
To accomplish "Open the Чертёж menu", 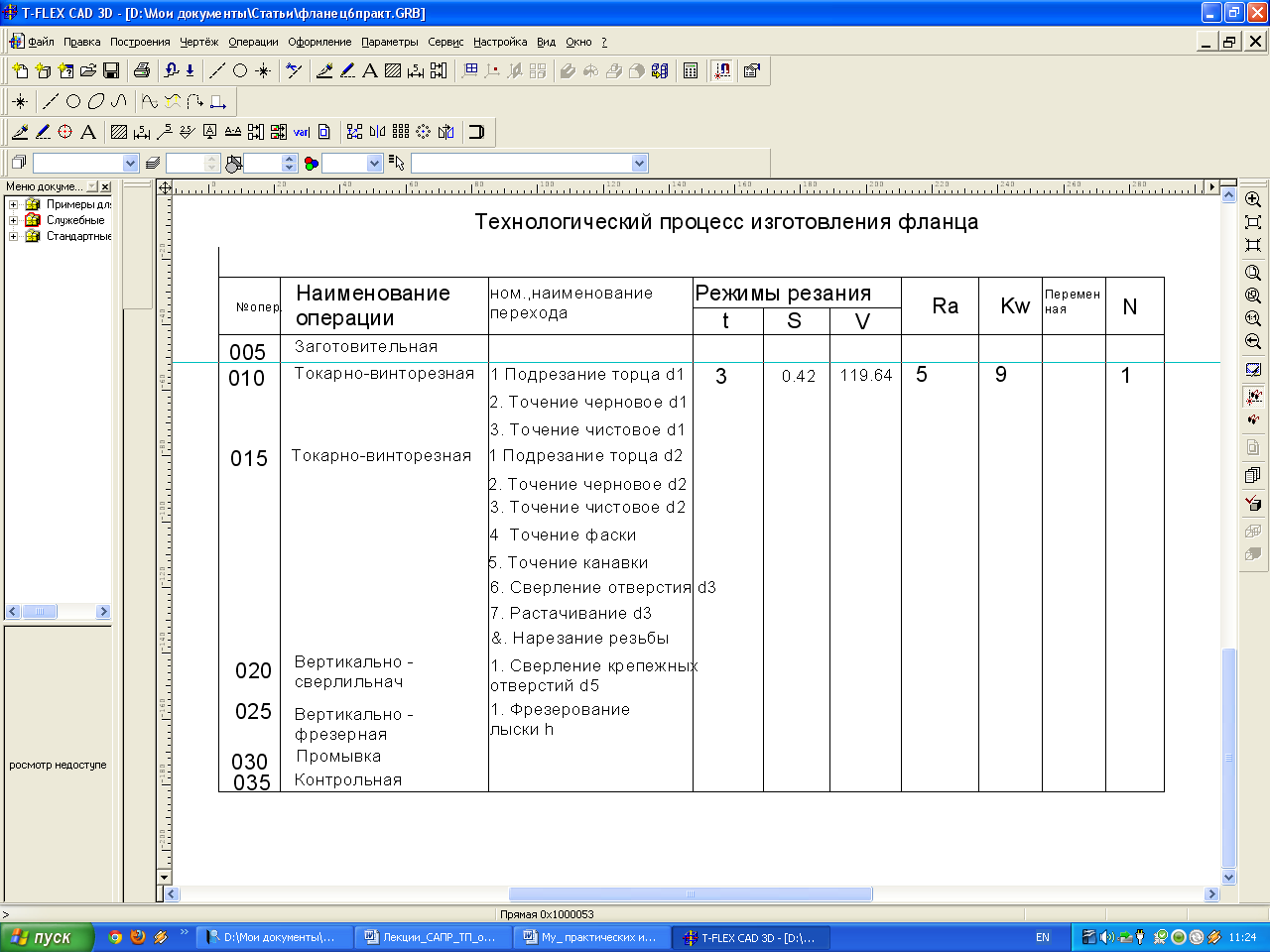I will click(199, 42).
